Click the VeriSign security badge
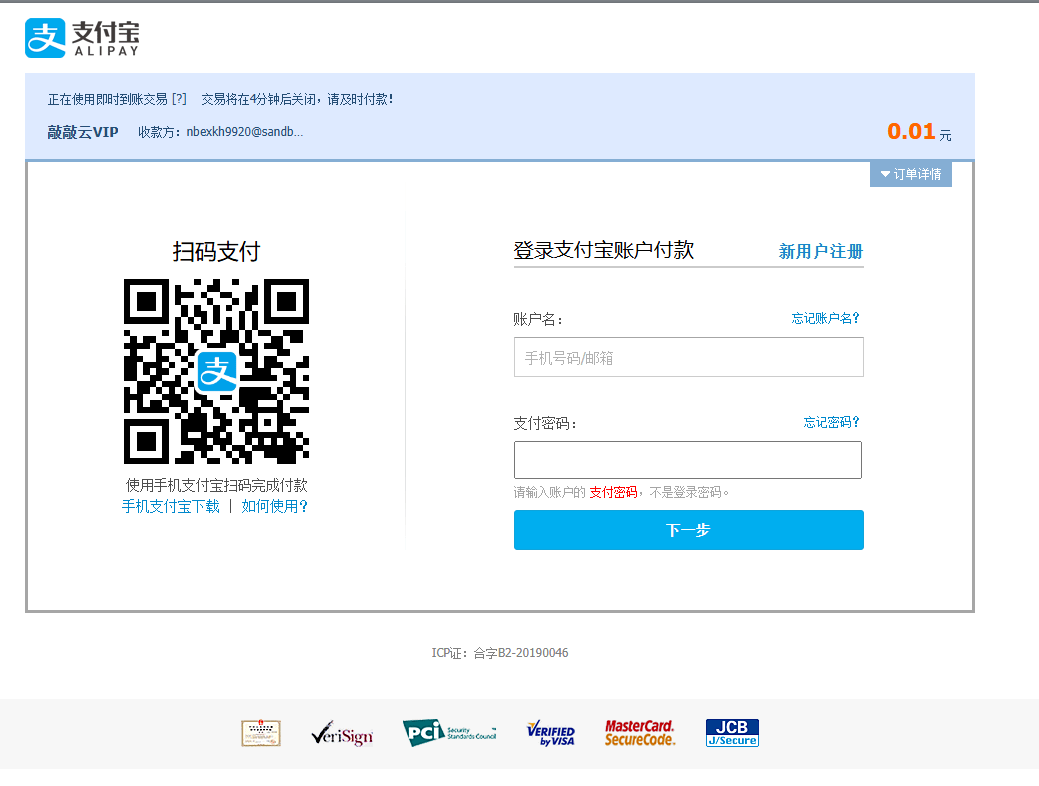The image size is (1039, 786). (x=342, y=734)
